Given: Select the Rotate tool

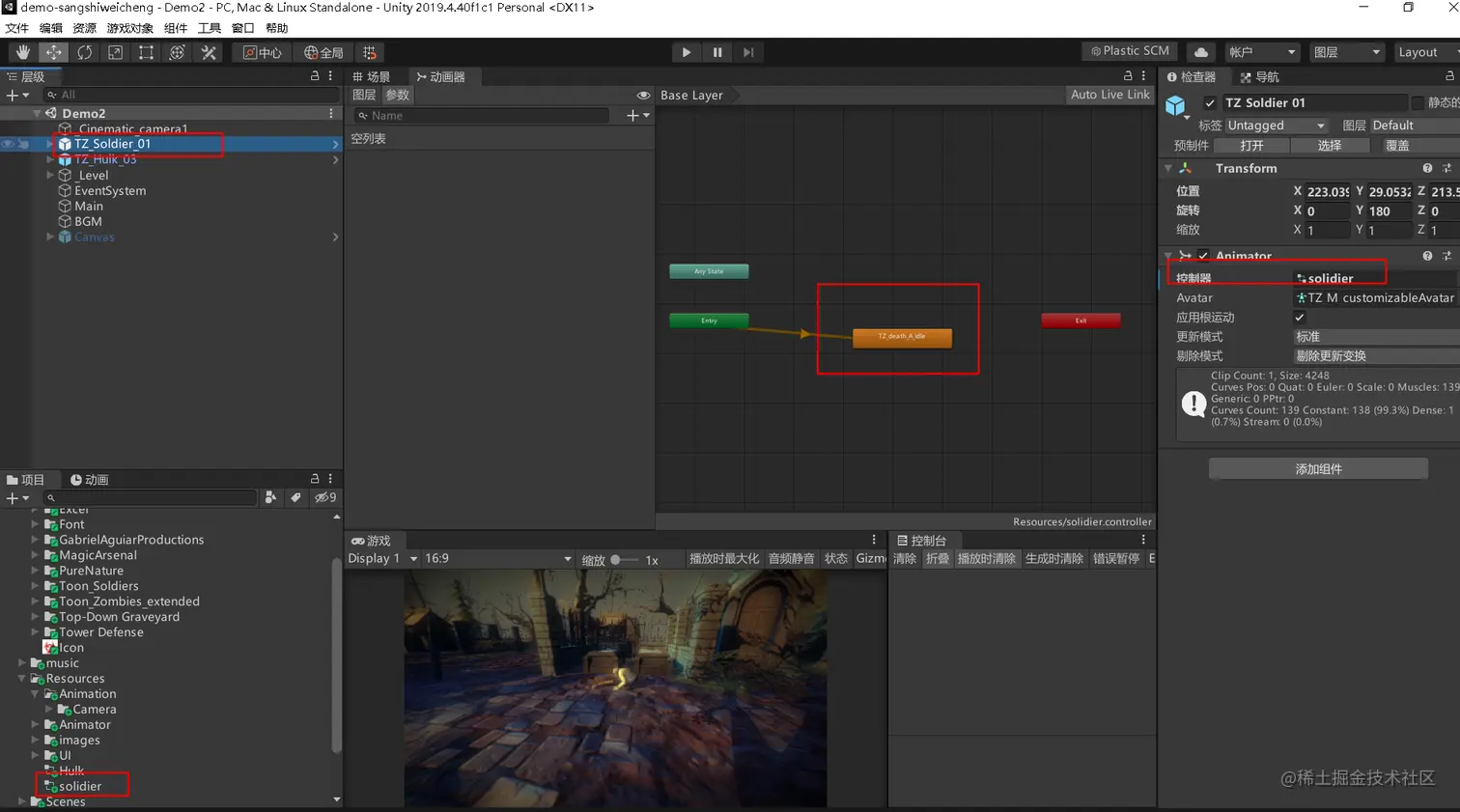Looking at the screenshot, I should click(x=84, y=52).
